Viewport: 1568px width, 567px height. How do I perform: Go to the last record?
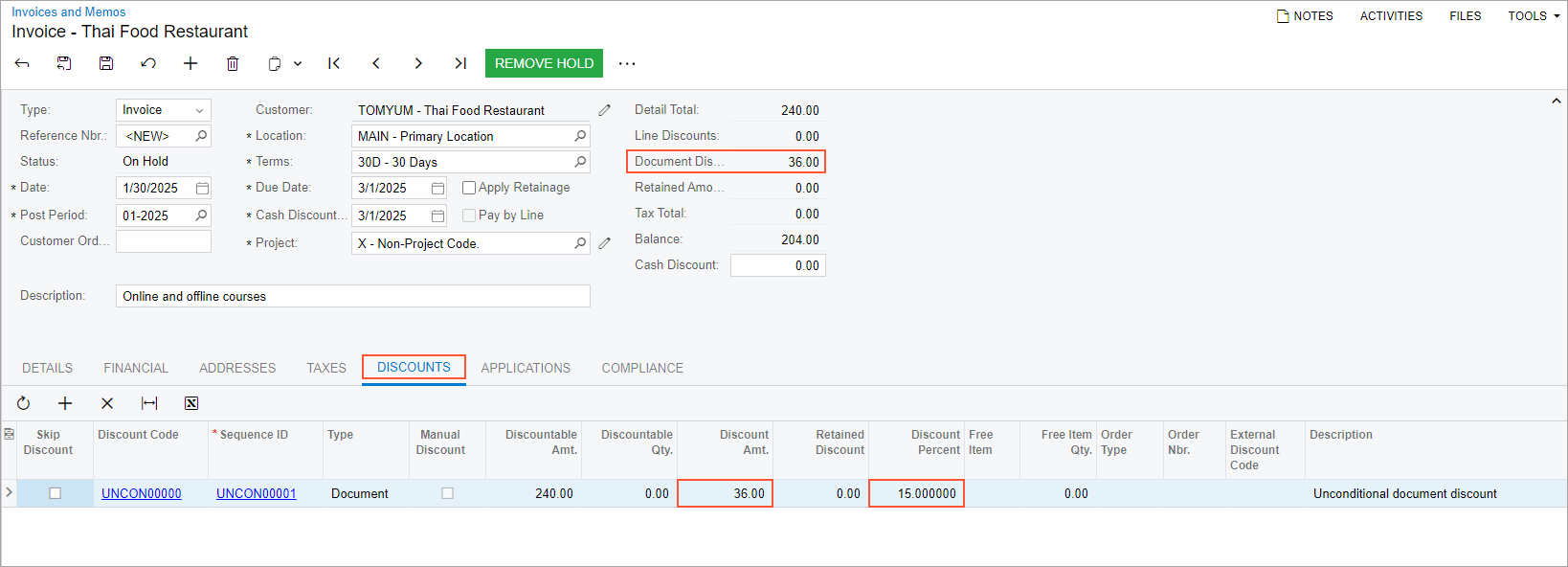pyautogui.click(x=460, y=63)
